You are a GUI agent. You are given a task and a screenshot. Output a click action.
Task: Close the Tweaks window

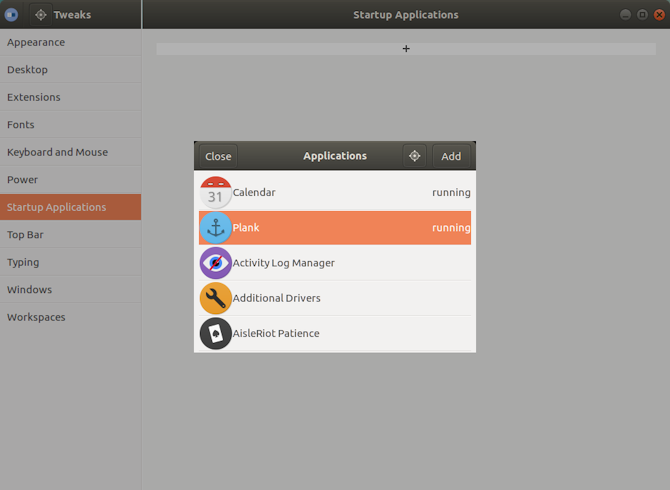(659, 15)
